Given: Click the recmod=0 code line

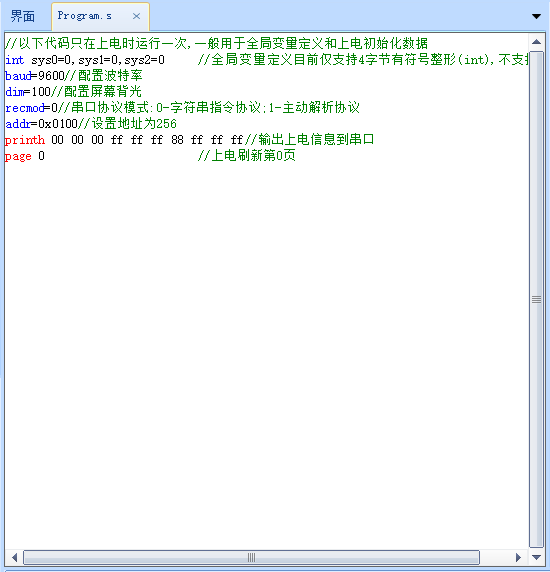Looking at the screenshot, I should pos(182,108).
